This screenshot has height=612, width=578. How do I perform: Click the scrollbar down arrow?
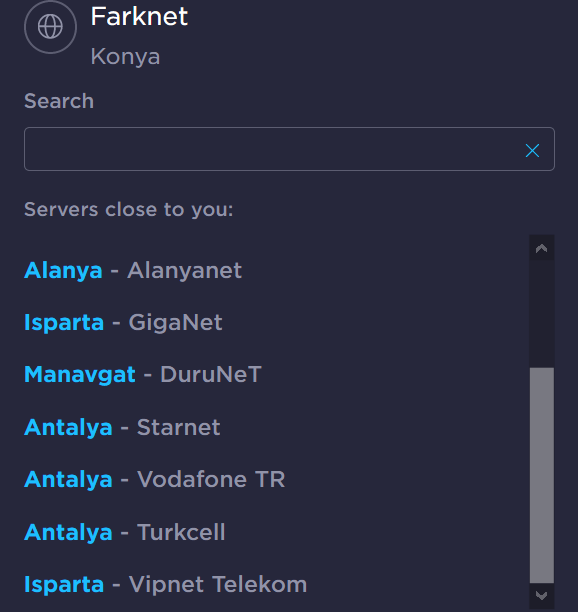(x=542, y=596)
